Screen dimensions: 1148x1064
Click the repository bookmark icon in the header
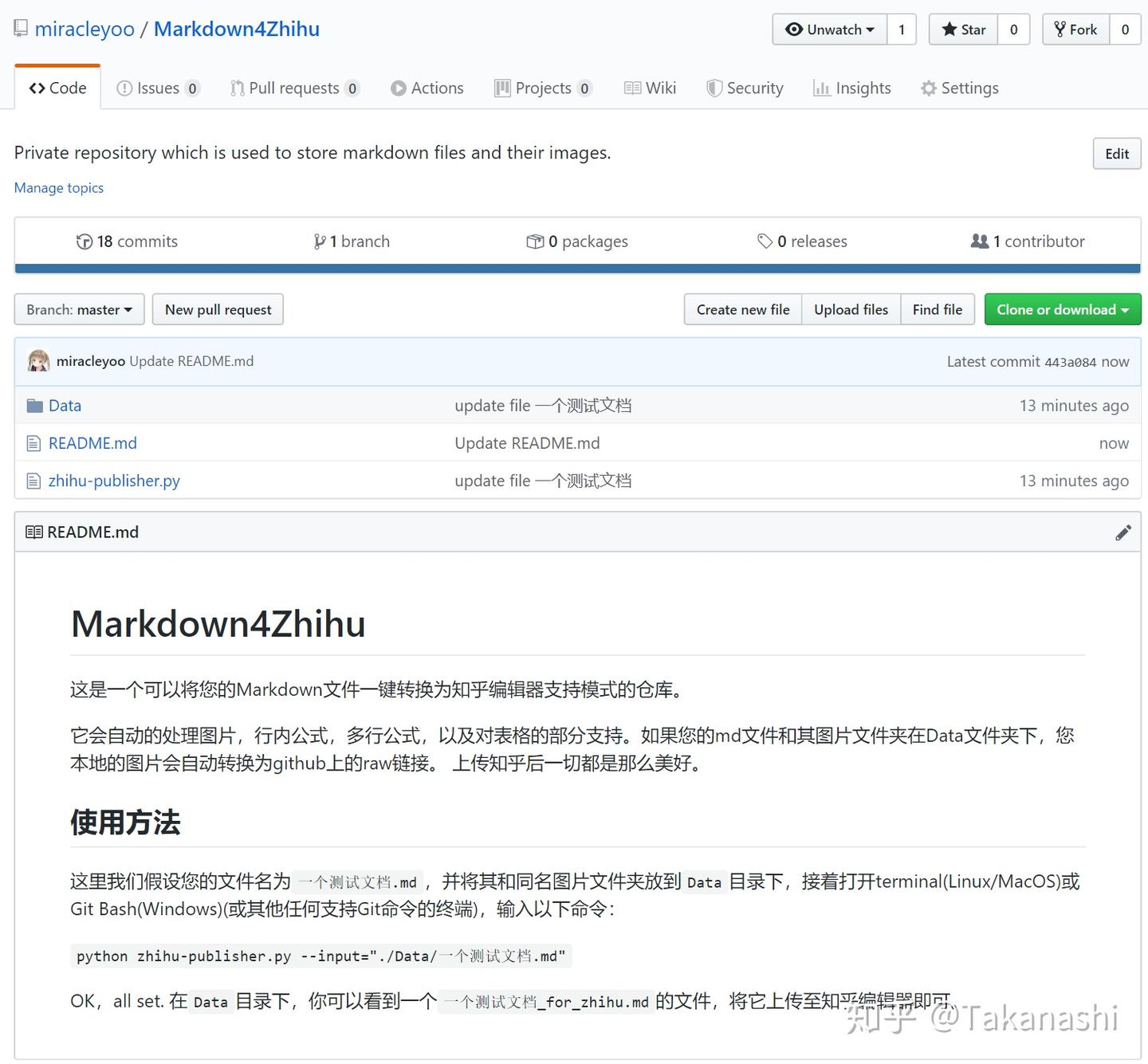pos(21,27)
